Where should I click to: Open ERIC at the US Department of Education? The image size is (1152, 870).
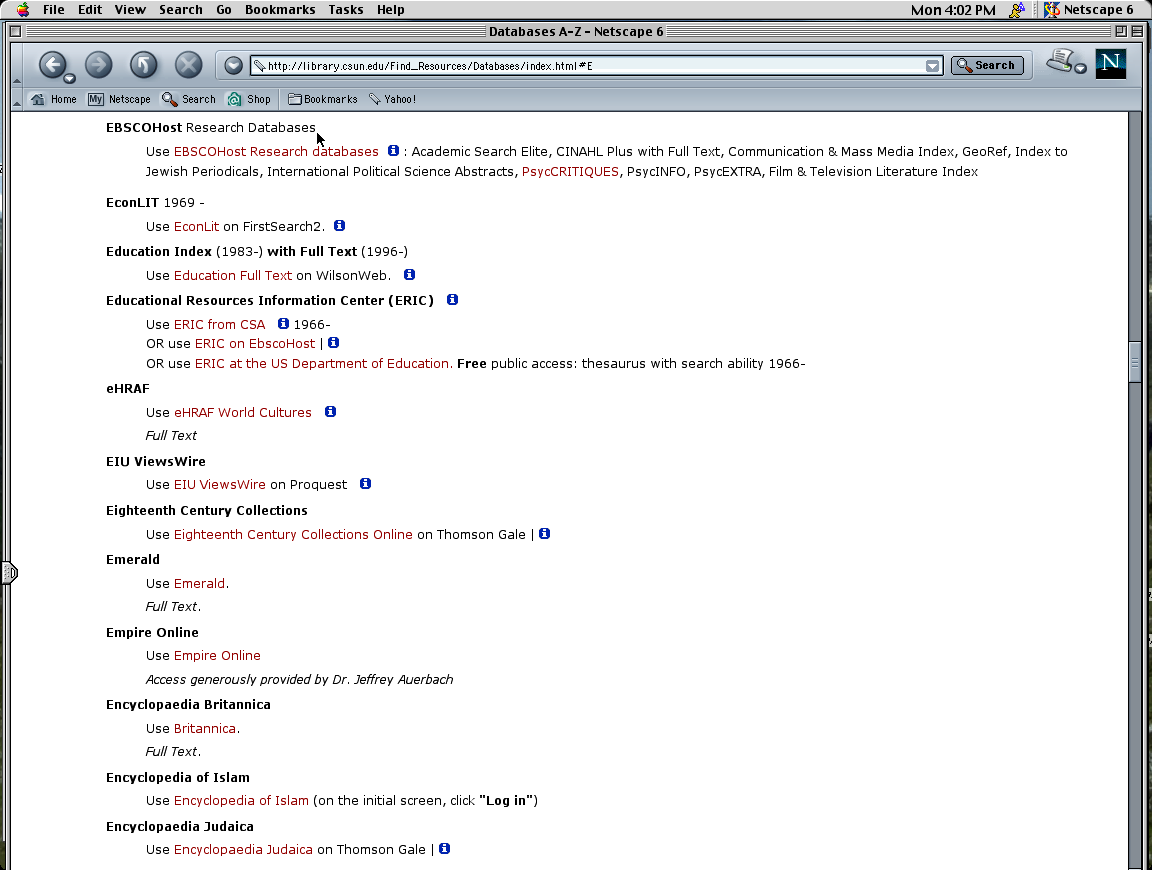pos(324,364)
